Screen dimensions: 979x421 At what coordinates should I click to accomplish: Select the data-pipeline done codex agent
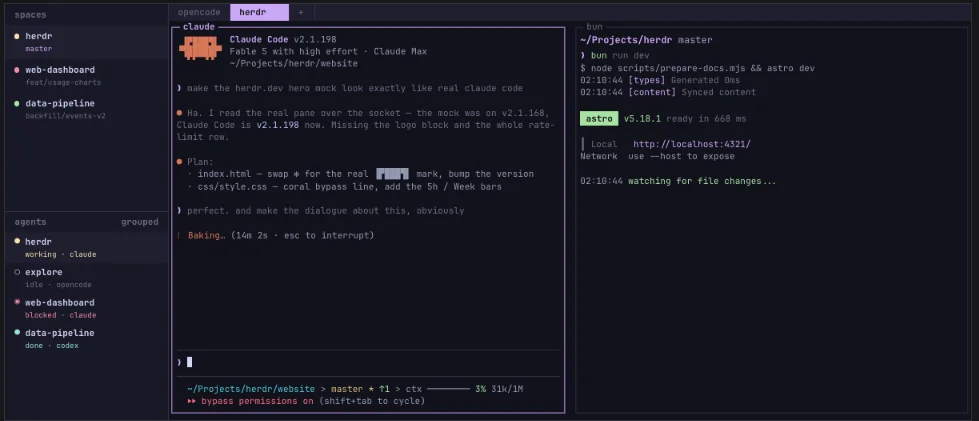click(87, 339)
